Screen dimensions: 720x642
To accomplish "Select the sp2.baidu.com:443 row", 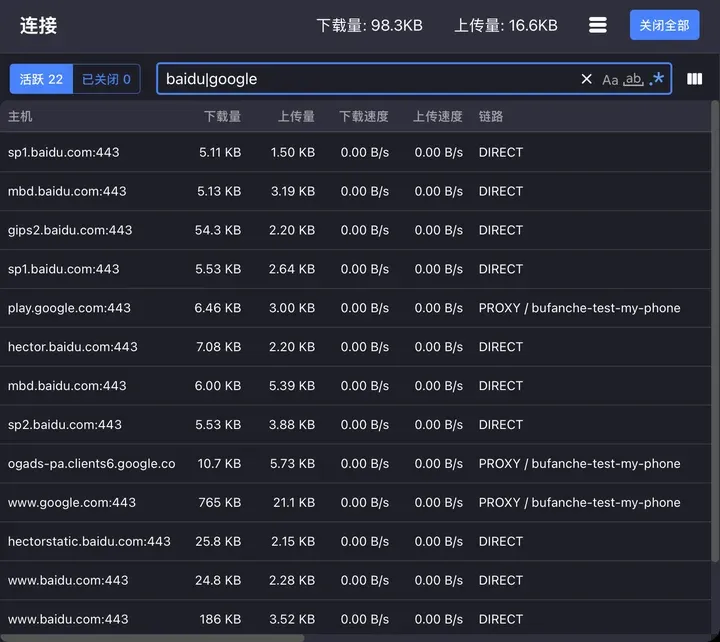I will pos(355,424).
